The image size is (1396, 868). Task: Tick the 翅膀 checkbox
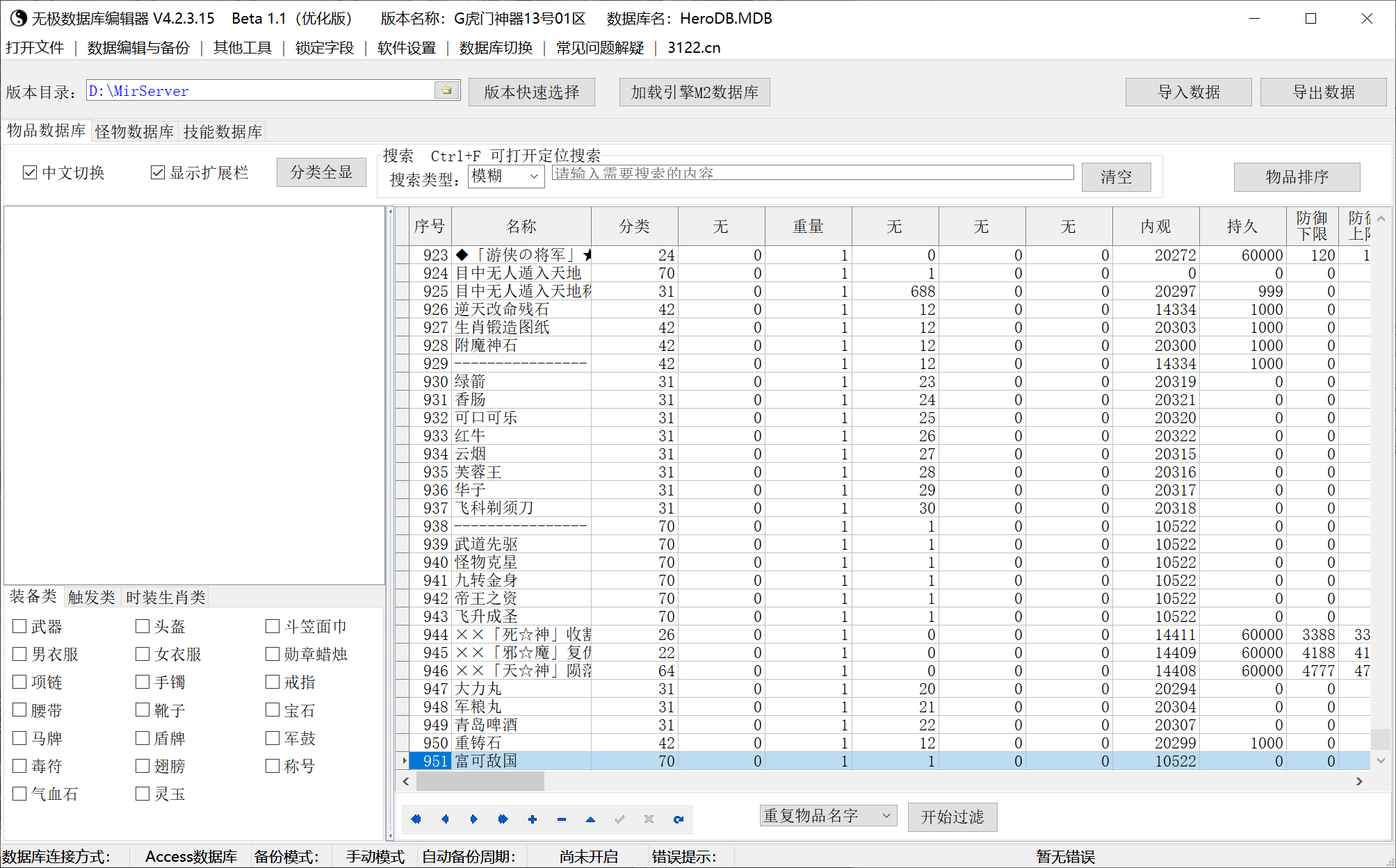coord(143,766)
